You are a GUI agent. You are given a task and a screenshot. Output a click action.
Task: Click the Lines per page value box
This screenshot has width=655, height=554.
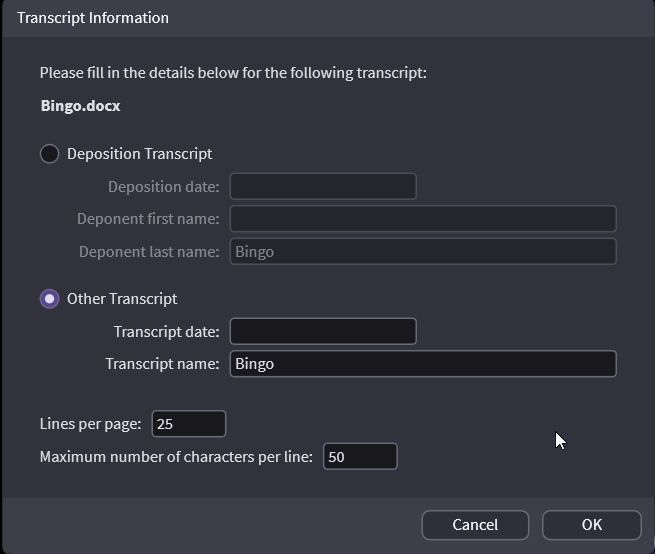[x=188, y=424]
